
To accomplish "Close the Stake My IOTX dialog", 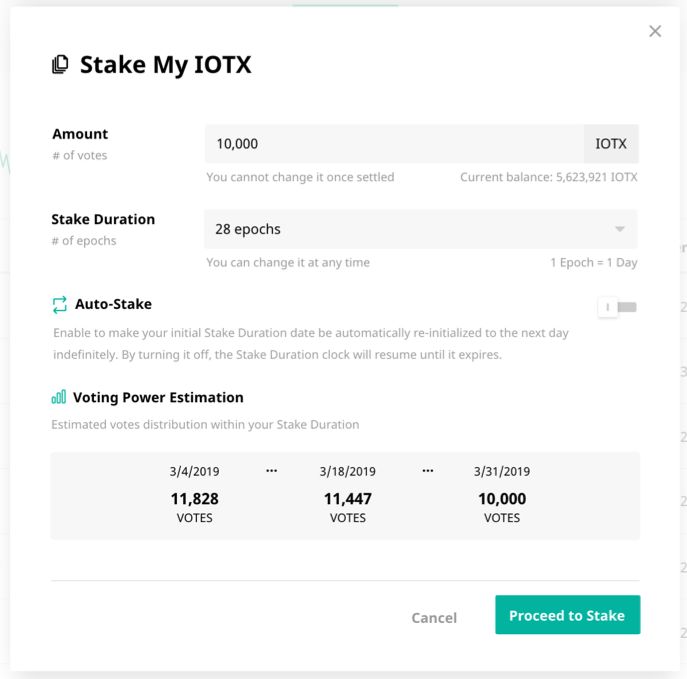I will pos(655,31).
